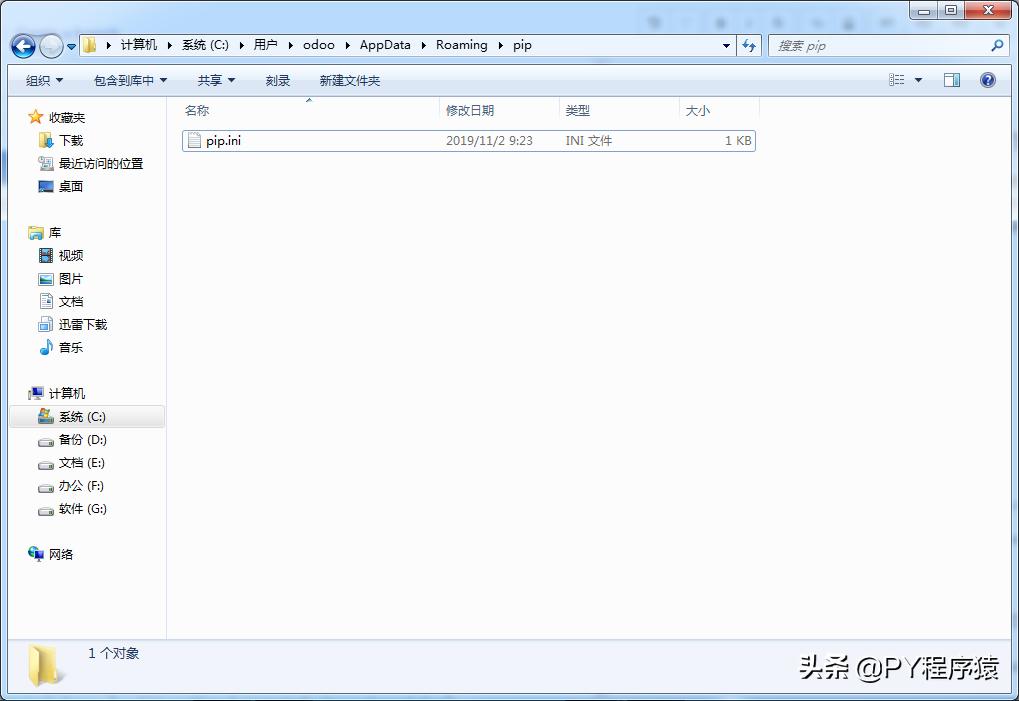Navigate to Roaming via the breadcrumb

461,45
